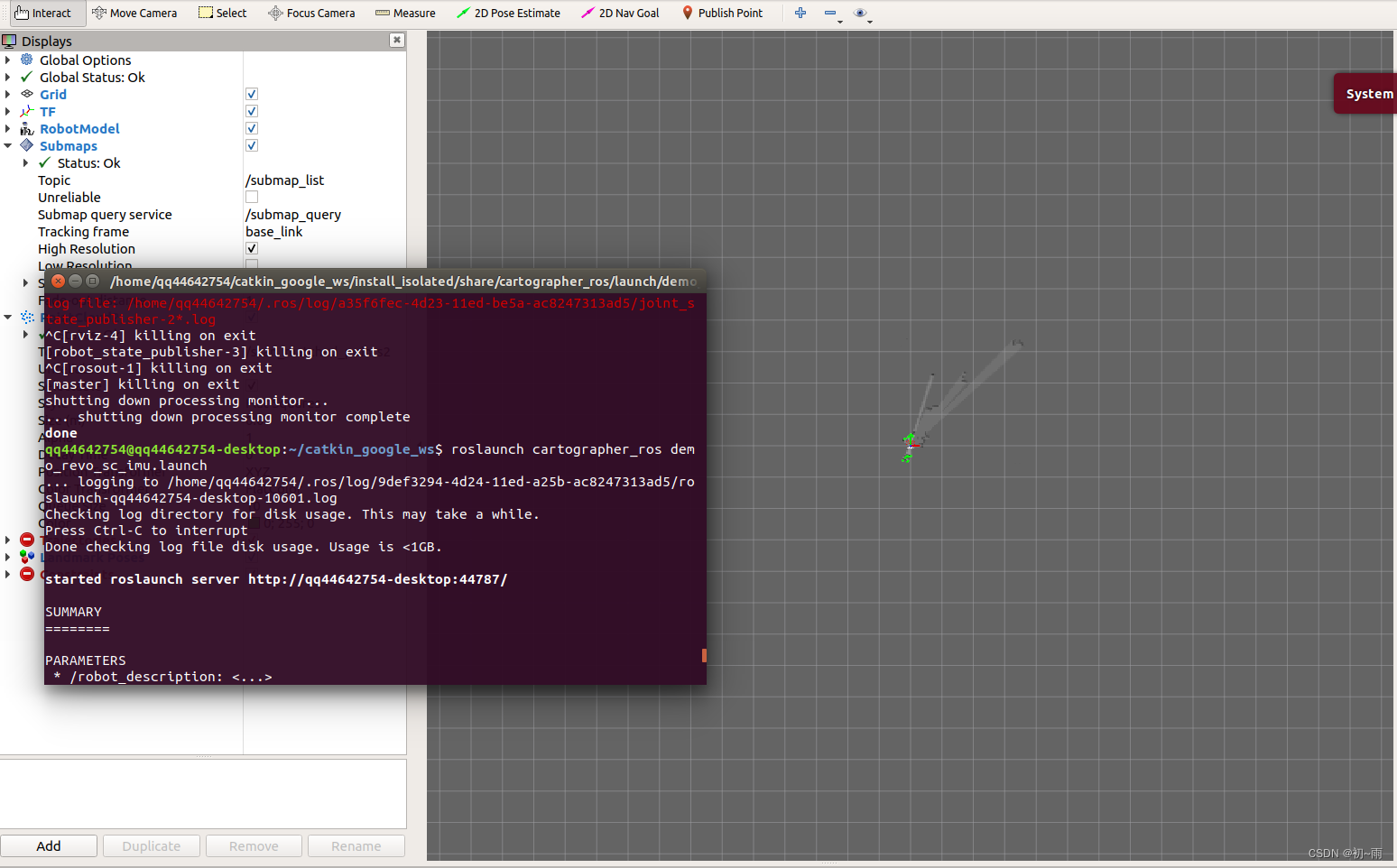Image resolution: width=1397 pixels, height=868 pixels.
Task: Expand the Landmark Poses cubes row
Action: click(x=8, y=557)
